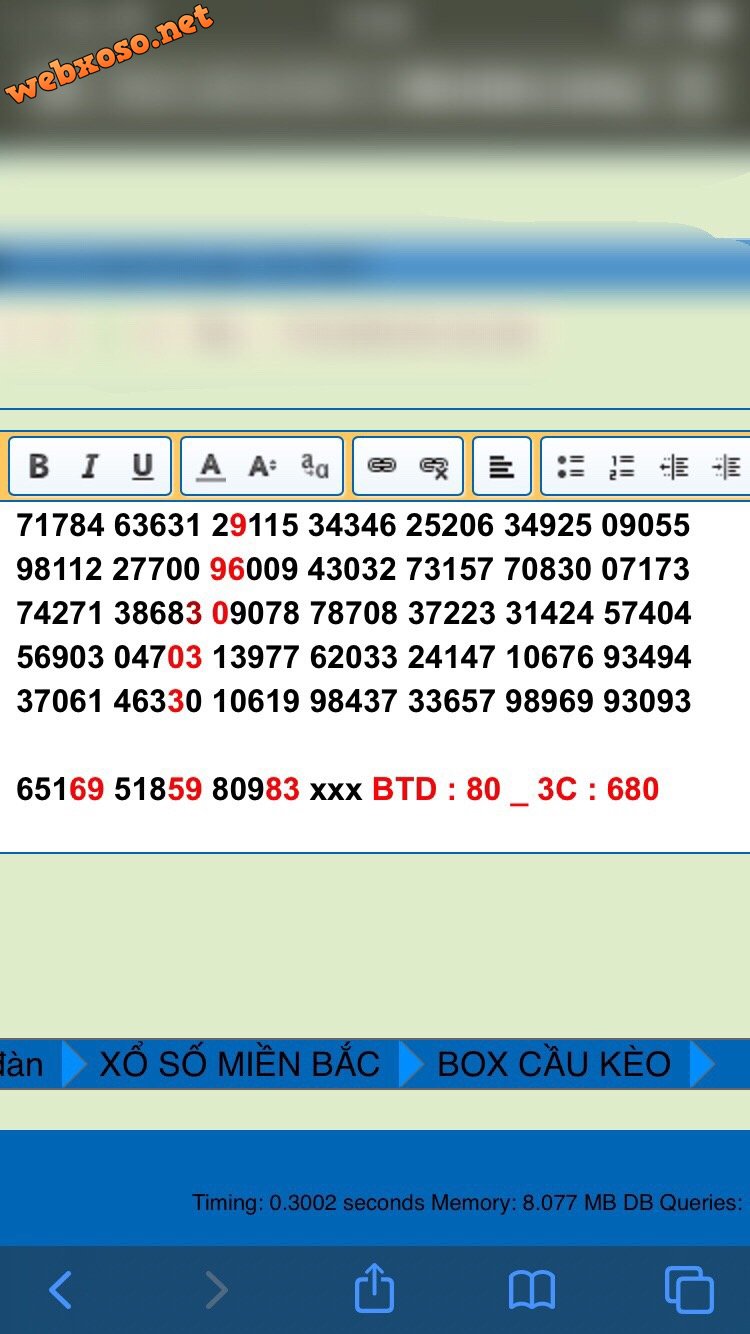Tap the Safari share icon
Image resolution: width=750 pixels, height=1334 pixels.
coord(374,1288)
